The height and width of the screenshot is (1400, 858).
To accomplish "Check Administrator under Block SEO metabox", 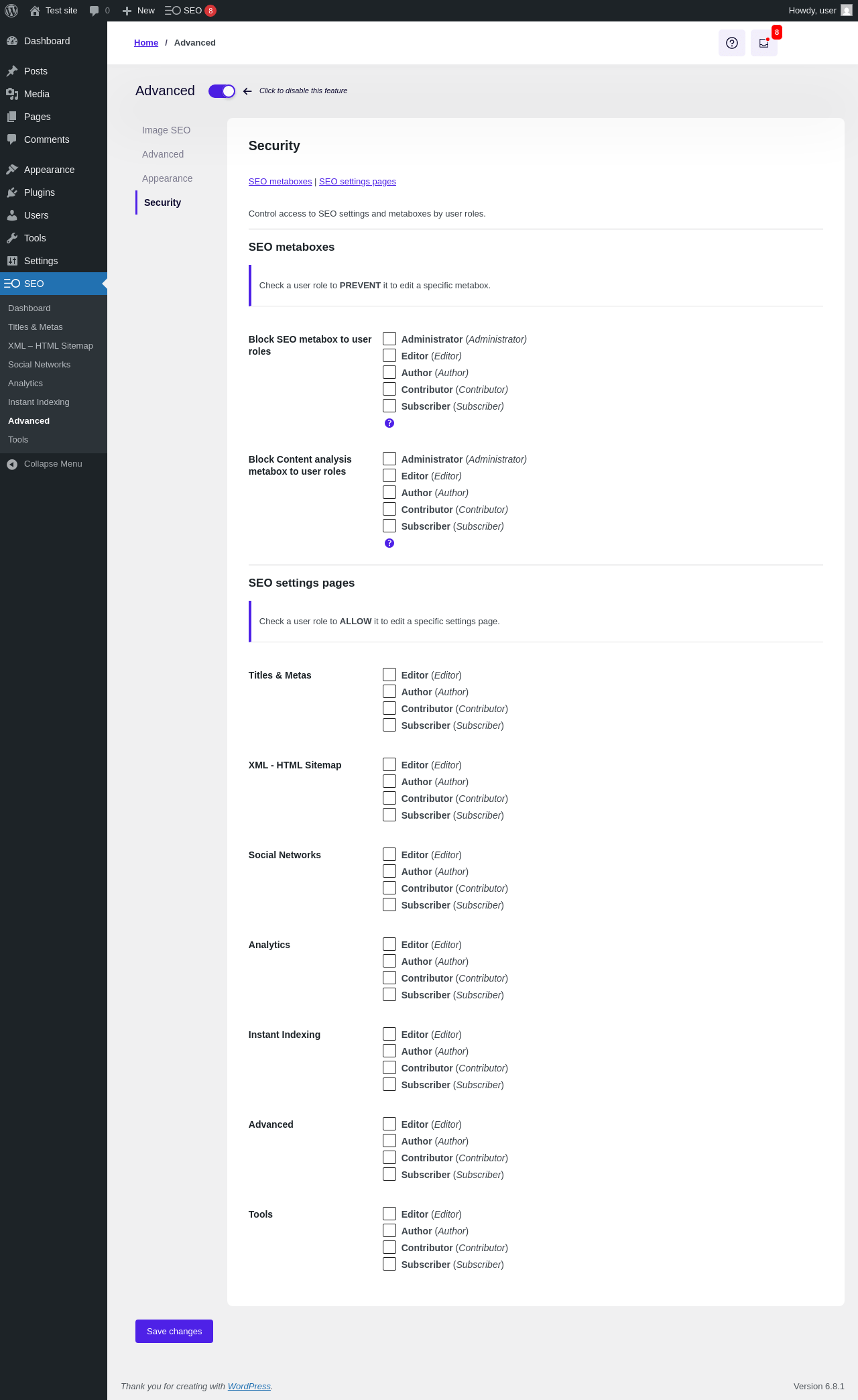I will click(389, 339).
